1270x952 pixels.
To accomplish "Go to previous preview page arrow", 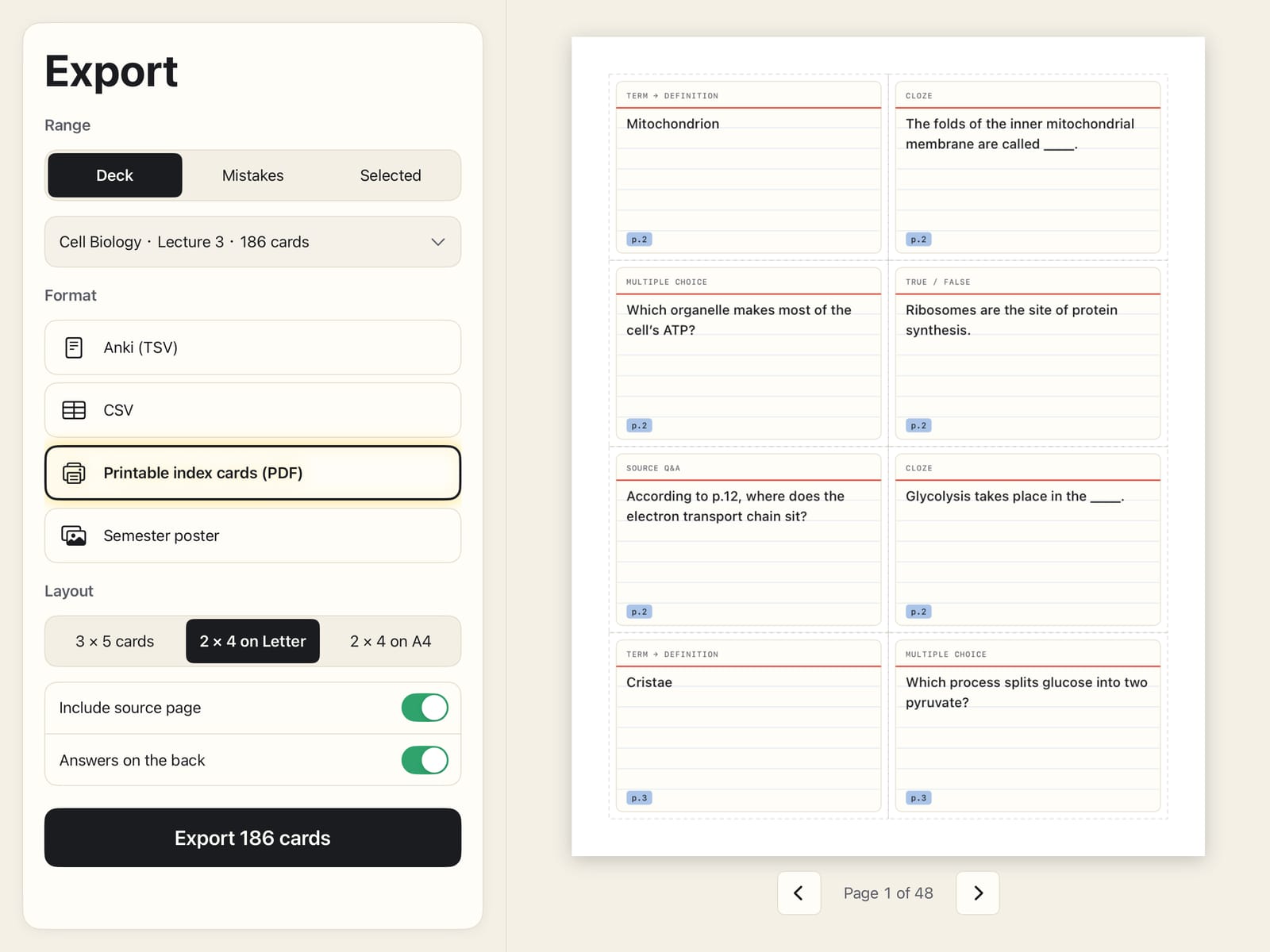I will pos(799,893).
